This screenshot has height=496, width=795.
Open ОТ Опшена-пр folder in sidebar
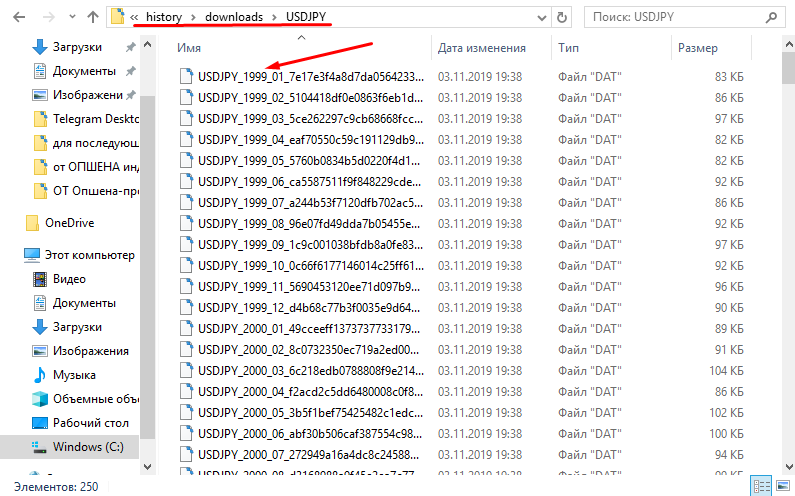95,191
